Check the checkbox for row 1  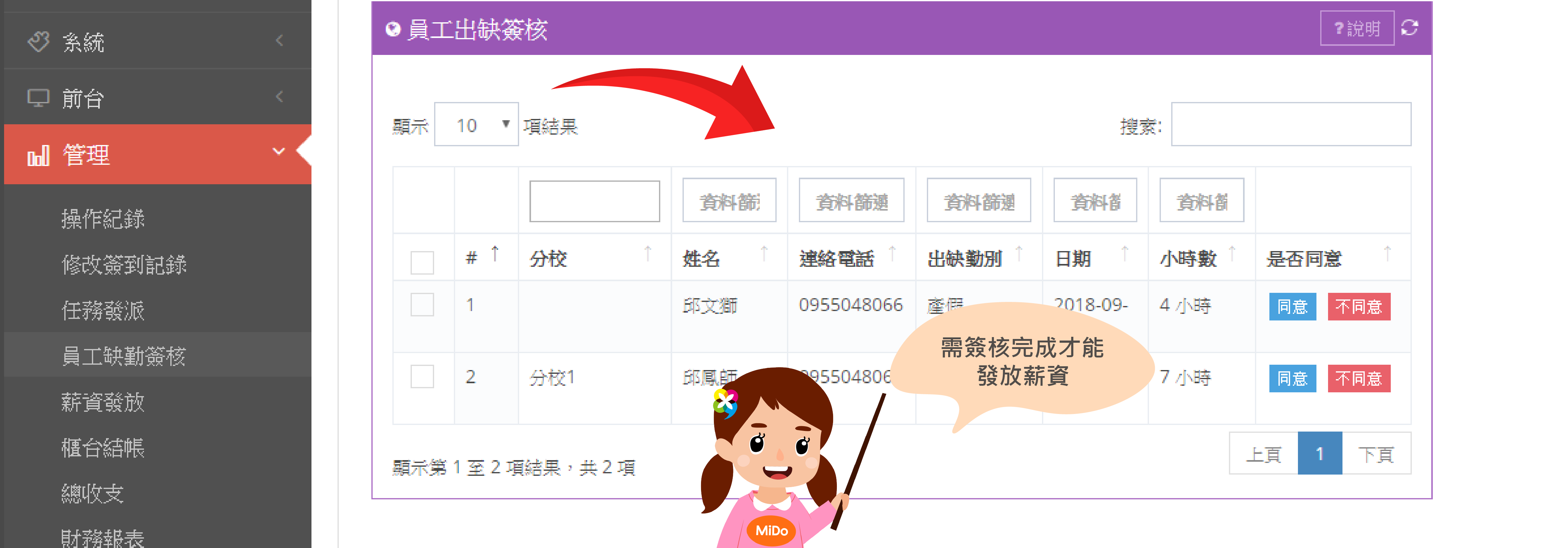(x=422, y=304)
